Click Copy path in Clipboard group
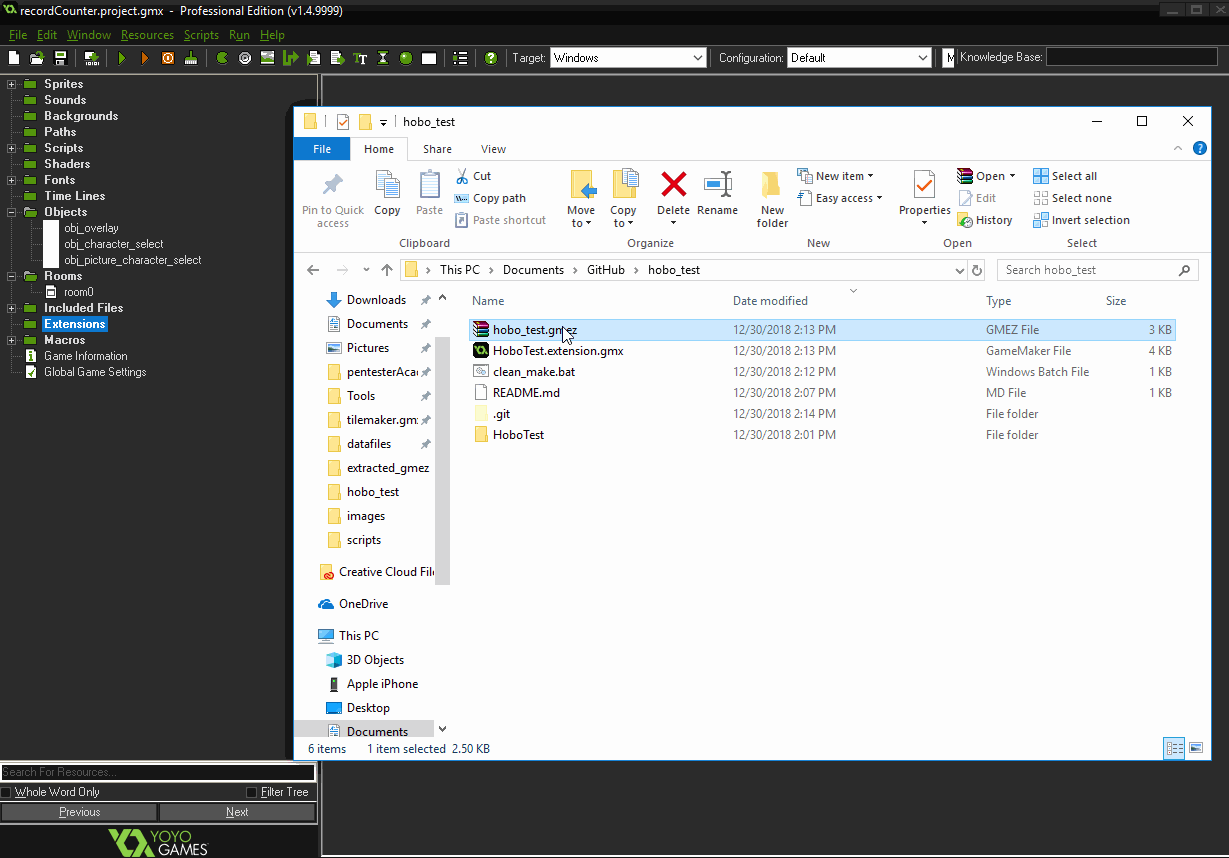The height and width of the screenshot is (858, 1229). tap(490, 198)
